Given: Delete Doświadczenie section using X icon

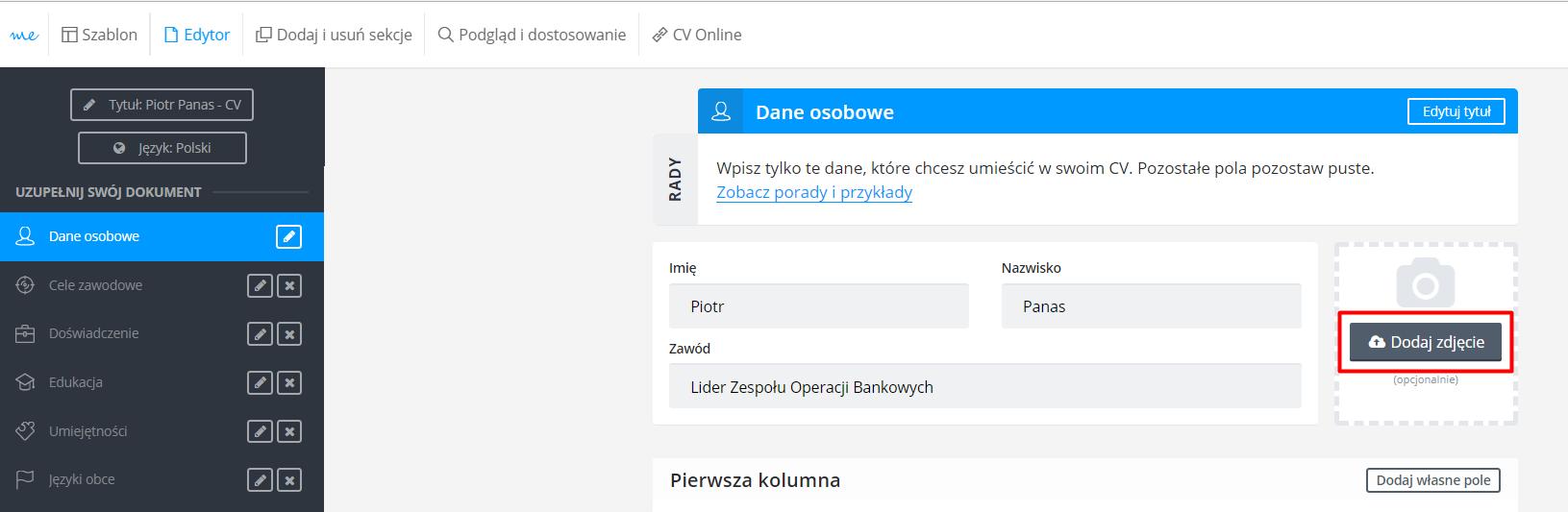Looking at the screenshot, I should pos(289,334).
